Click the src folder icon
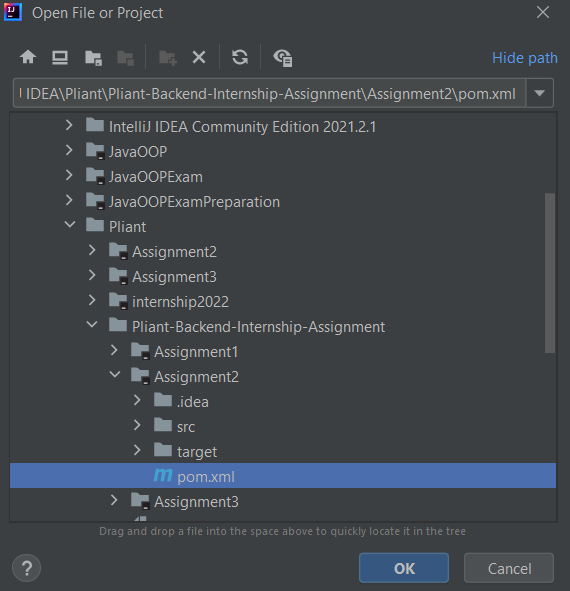The width and height of the screenshot is (570, 591). [x=163, y=425]
